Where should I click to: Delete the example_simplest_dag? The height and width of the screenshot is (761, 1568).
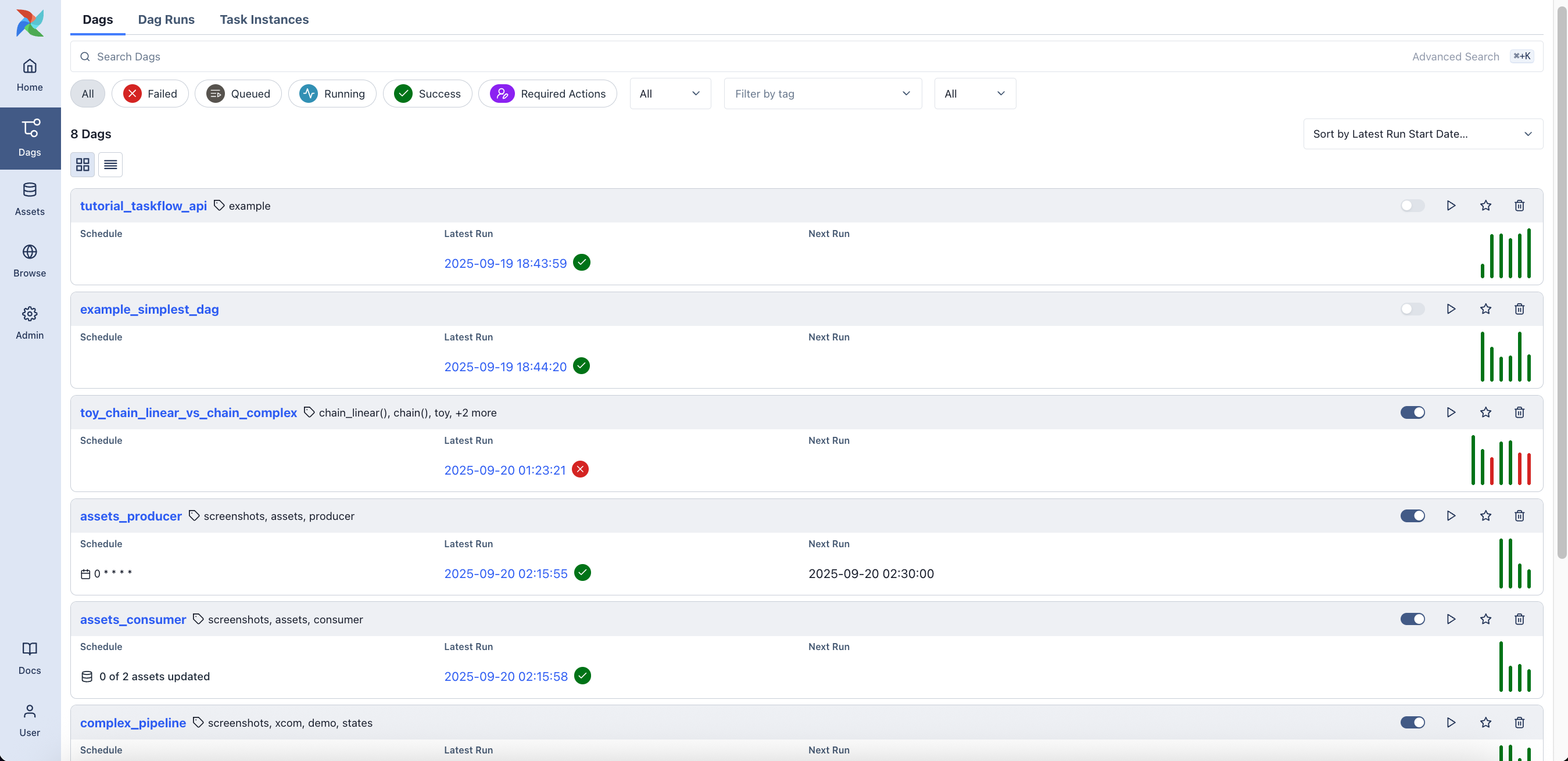point(1519,309)
